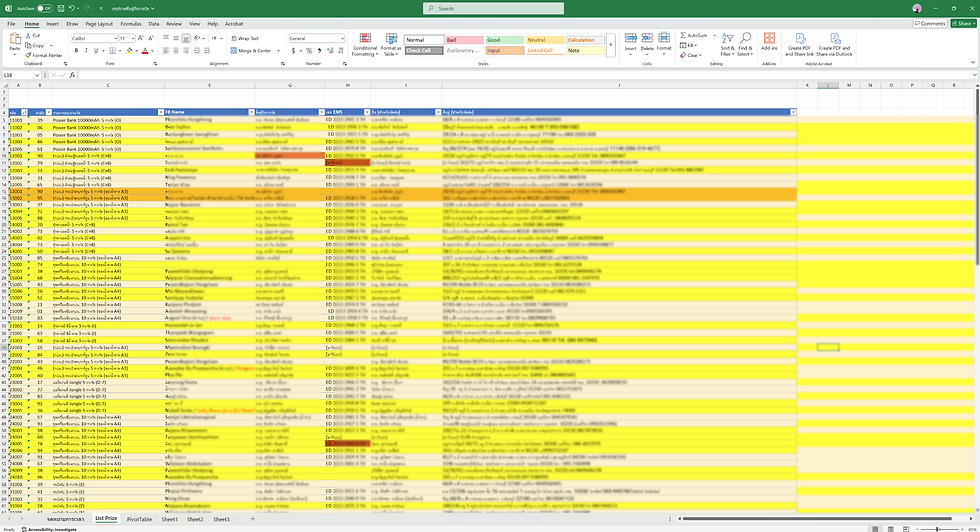Open the Page Layout ribbon tab

(99, 24)
